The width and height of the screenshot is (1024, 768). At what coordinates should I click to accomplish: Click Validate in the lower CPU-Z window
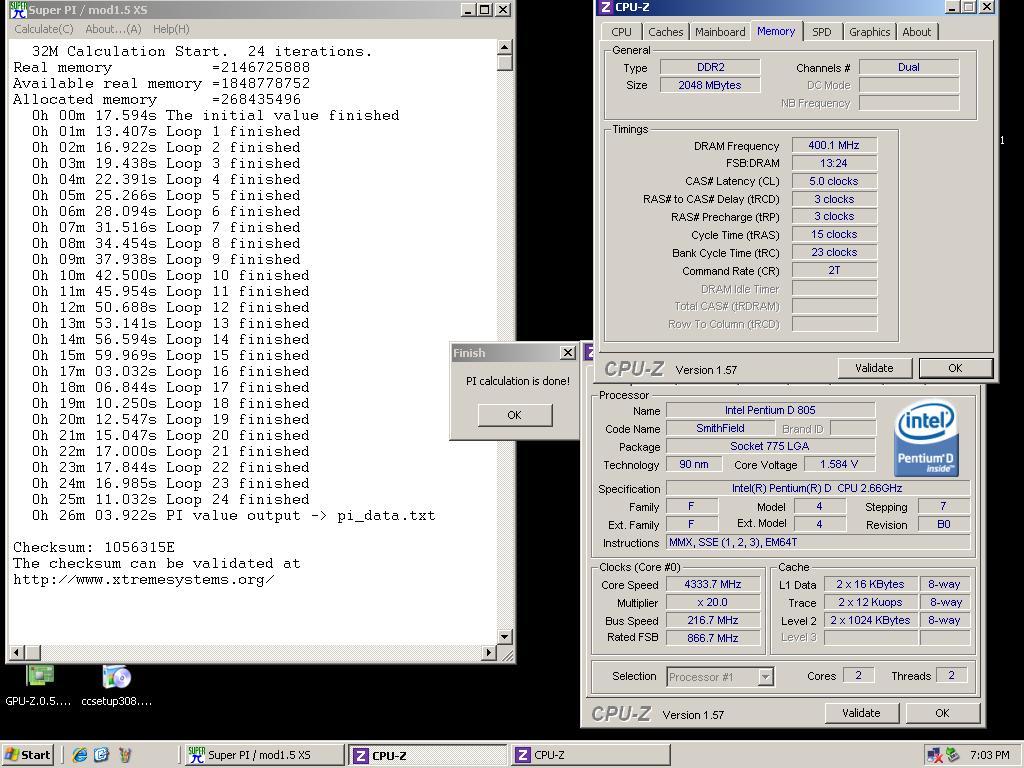(861, 713)
